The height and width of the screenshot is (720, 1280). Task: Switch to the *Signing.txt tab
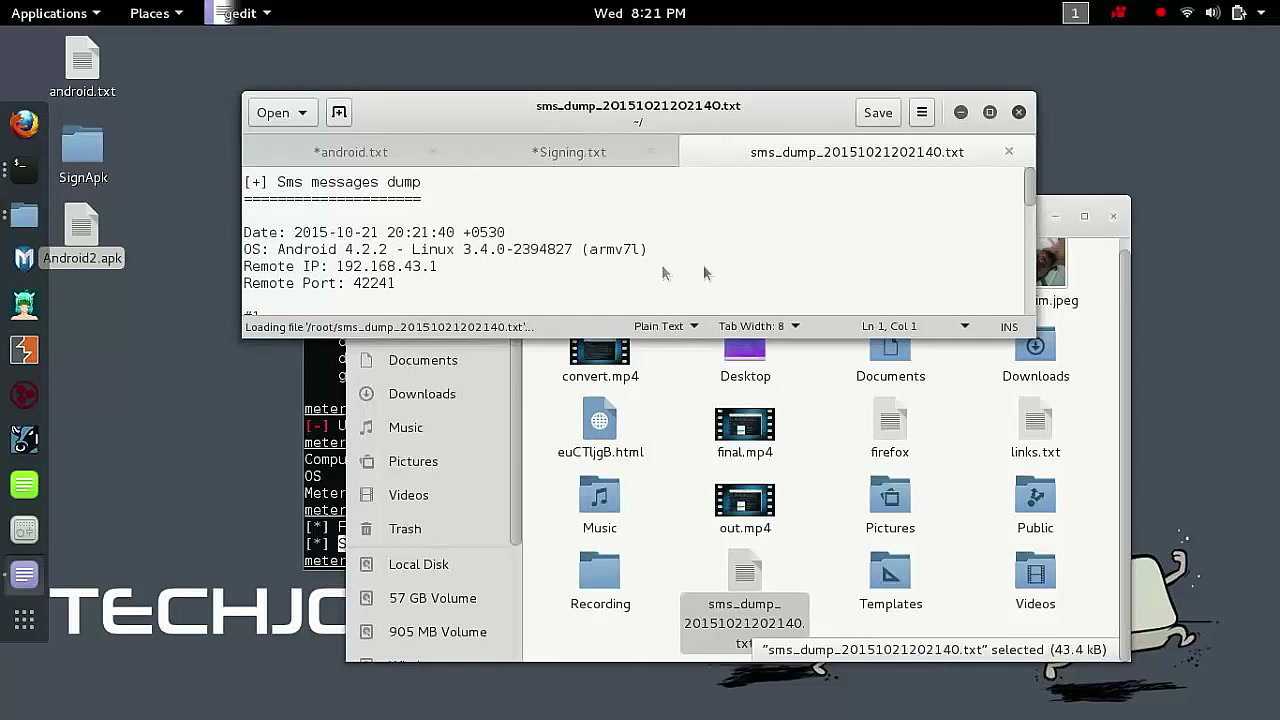coord(568,152)
